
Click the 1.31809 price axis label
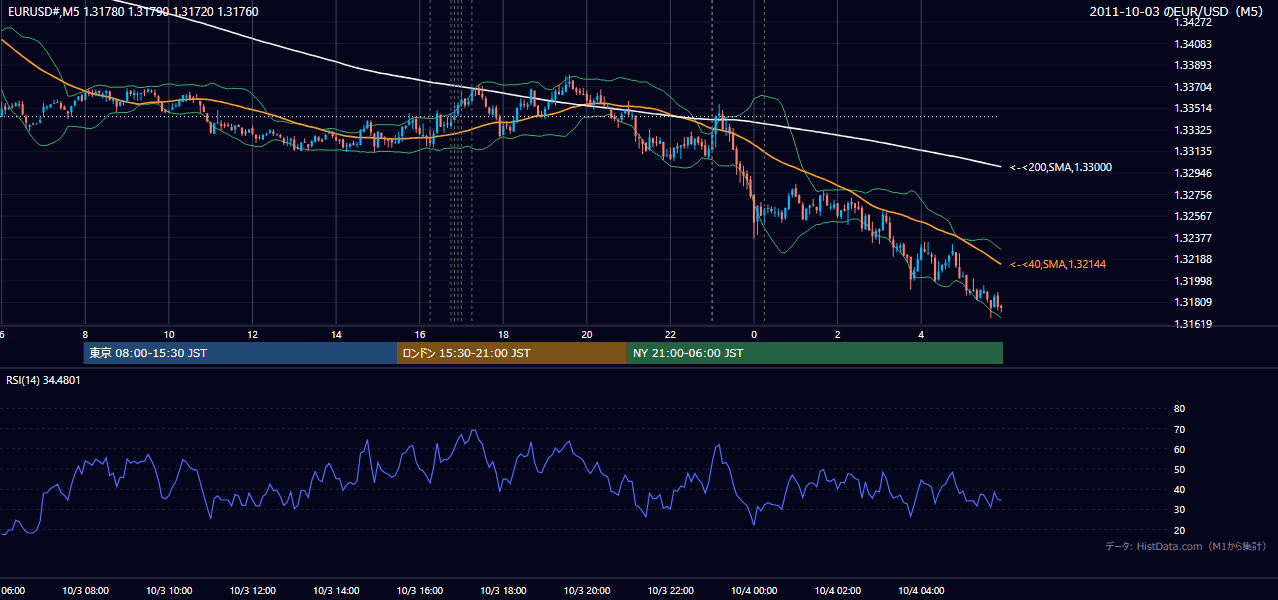(1192, 302)
